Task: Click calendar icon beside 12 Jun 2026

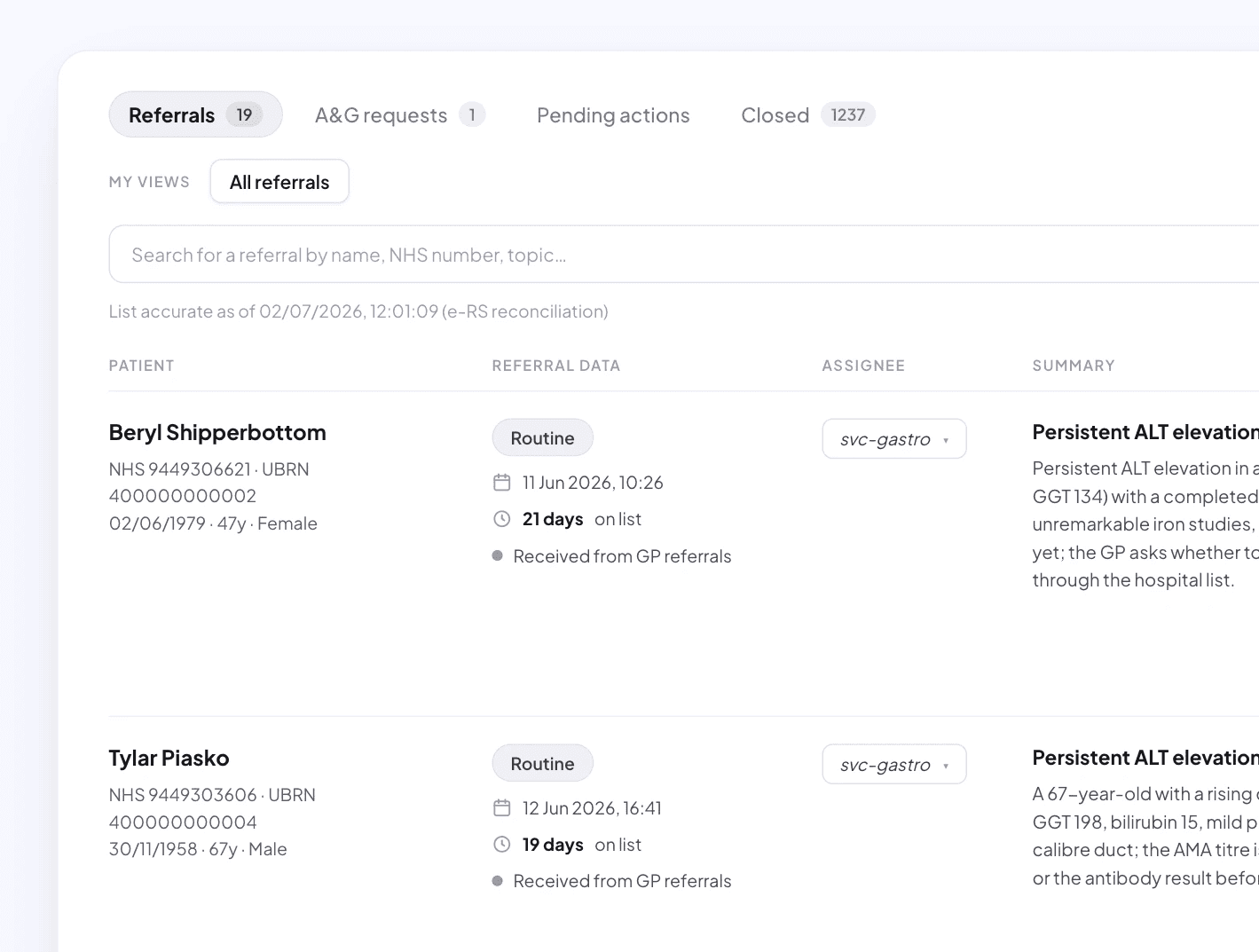Action: coord(502,808)
